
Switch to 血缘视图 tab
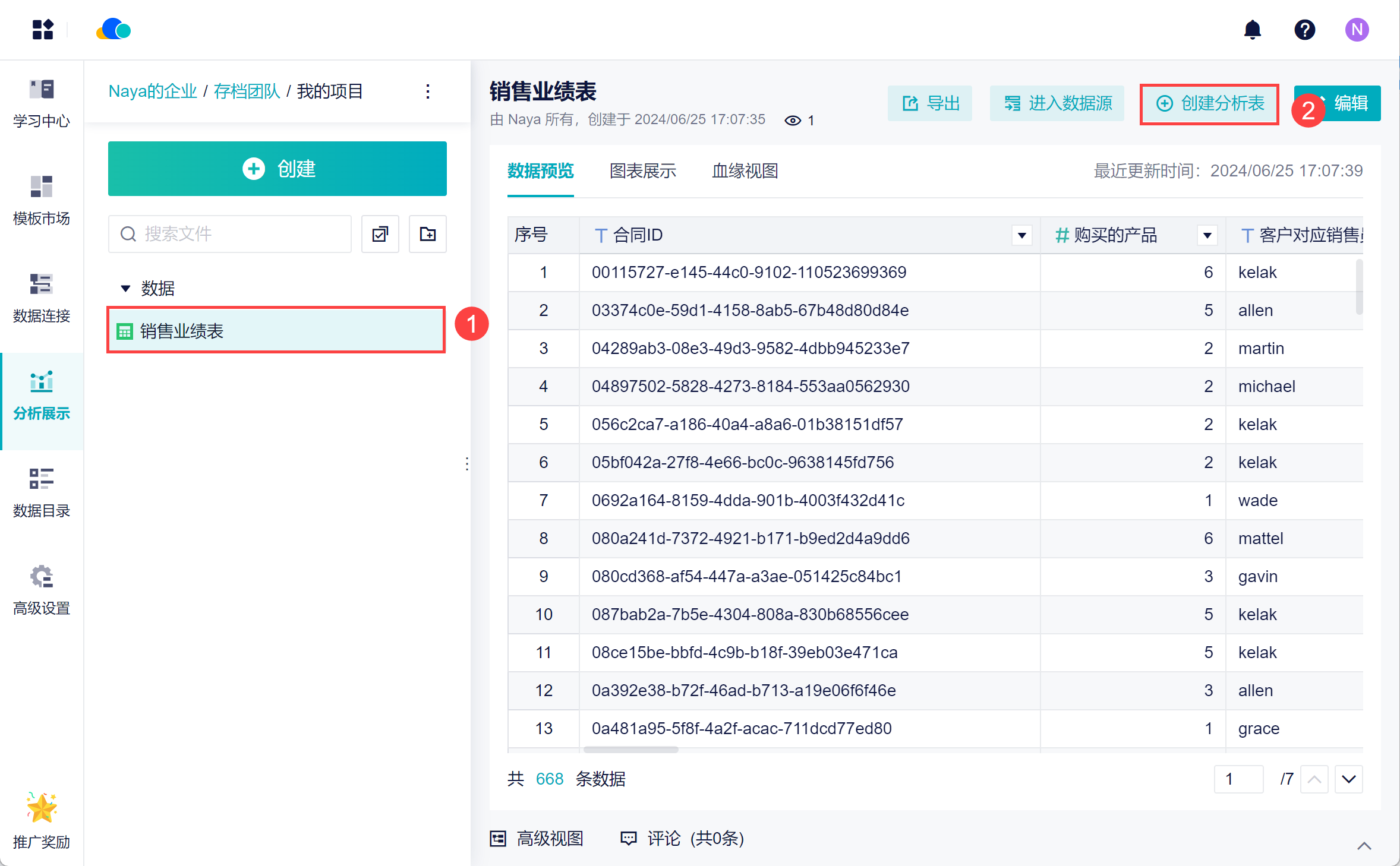[x=745, y=171]
